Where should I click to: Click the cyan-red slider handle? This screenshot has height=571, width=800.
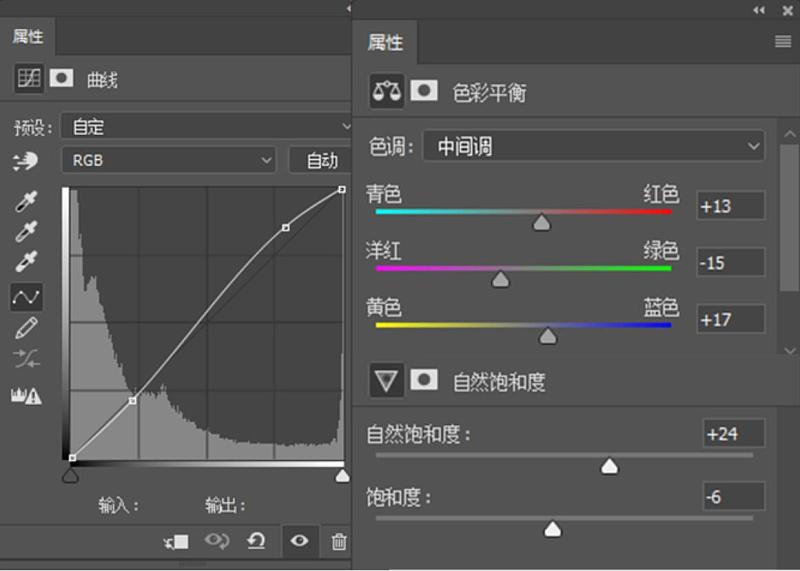pos(541,222)
